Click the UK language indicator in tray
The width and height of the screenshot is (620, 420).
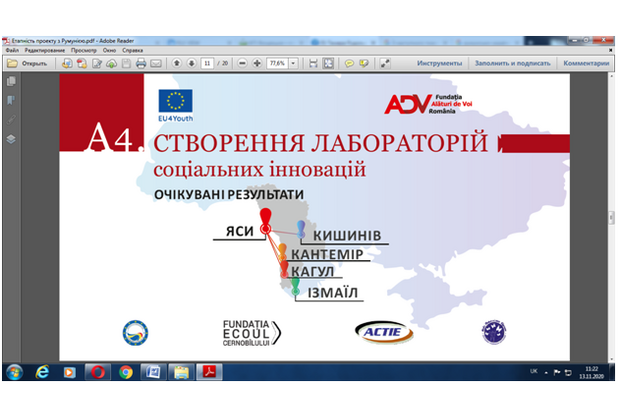(x=534, y=371)
